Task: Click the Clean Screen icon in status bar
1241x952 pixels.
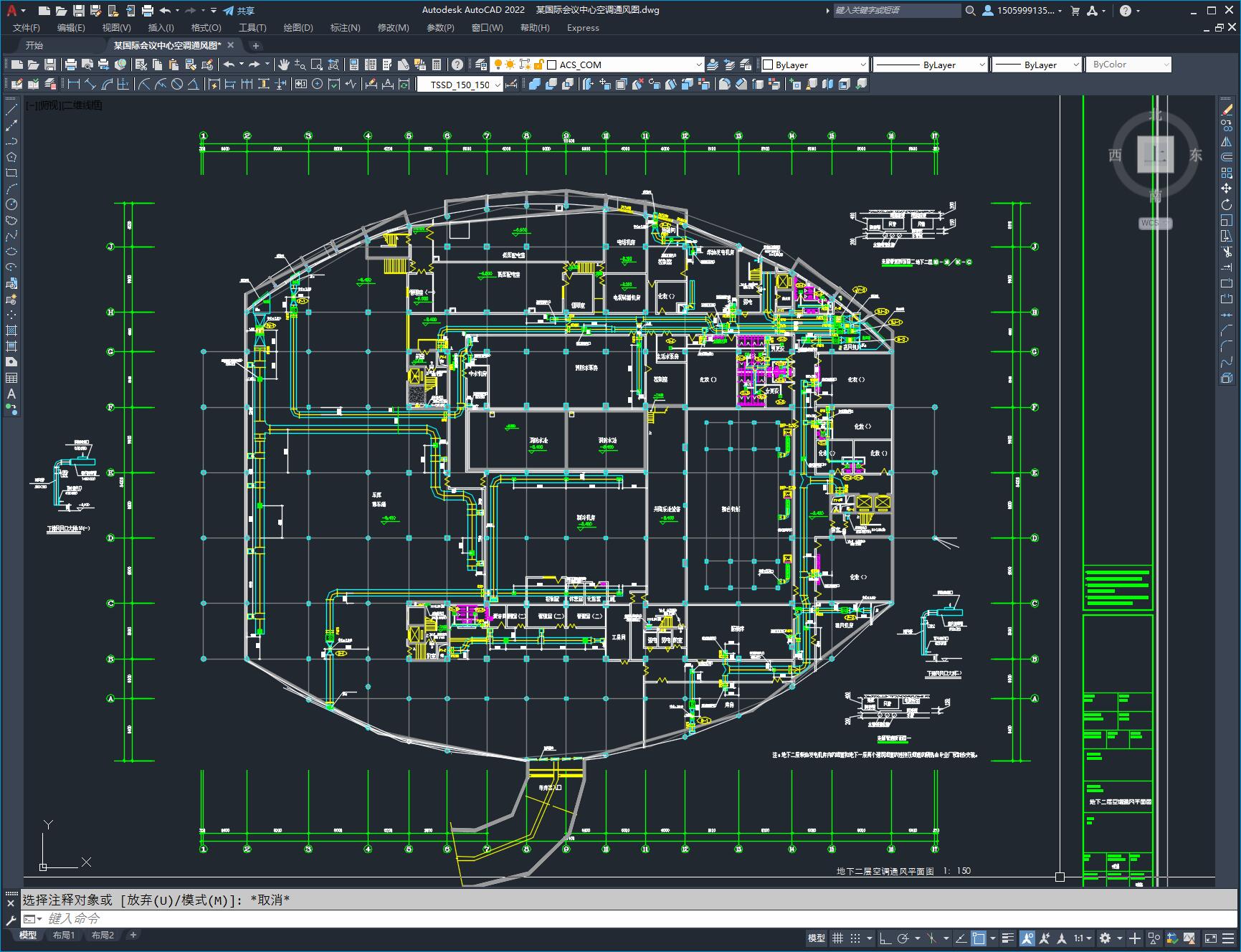Action: [x=1211, y=938]
